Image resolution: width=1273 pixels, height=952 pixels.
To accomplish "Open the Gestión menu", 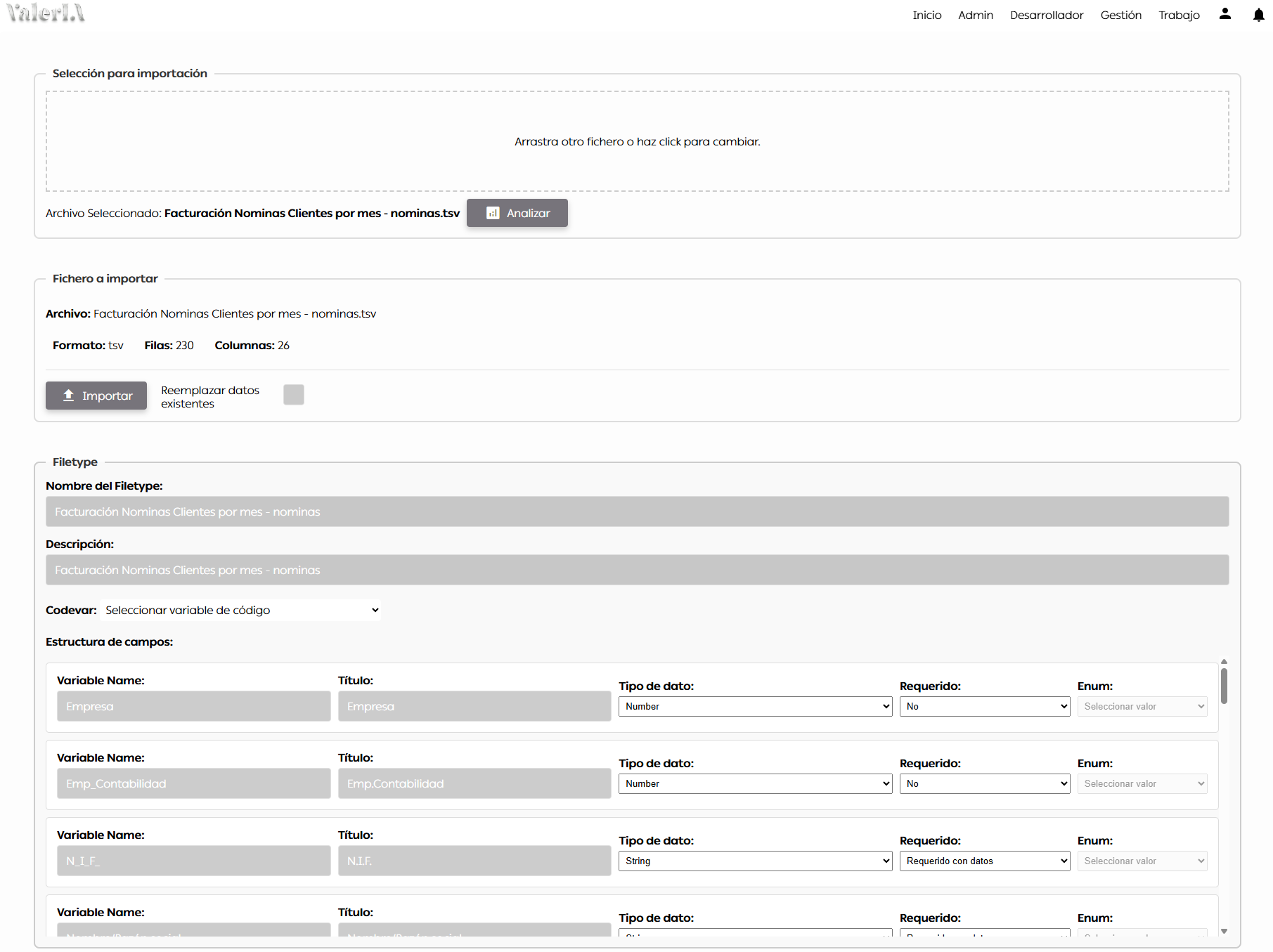I will [1120, 15].
